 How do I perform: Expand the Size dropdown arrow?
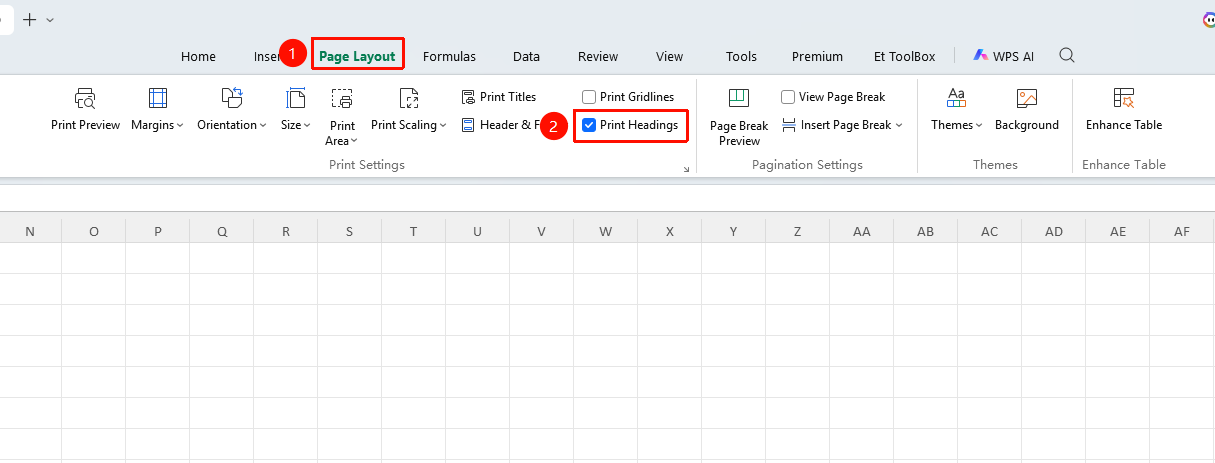pos(307,126)
